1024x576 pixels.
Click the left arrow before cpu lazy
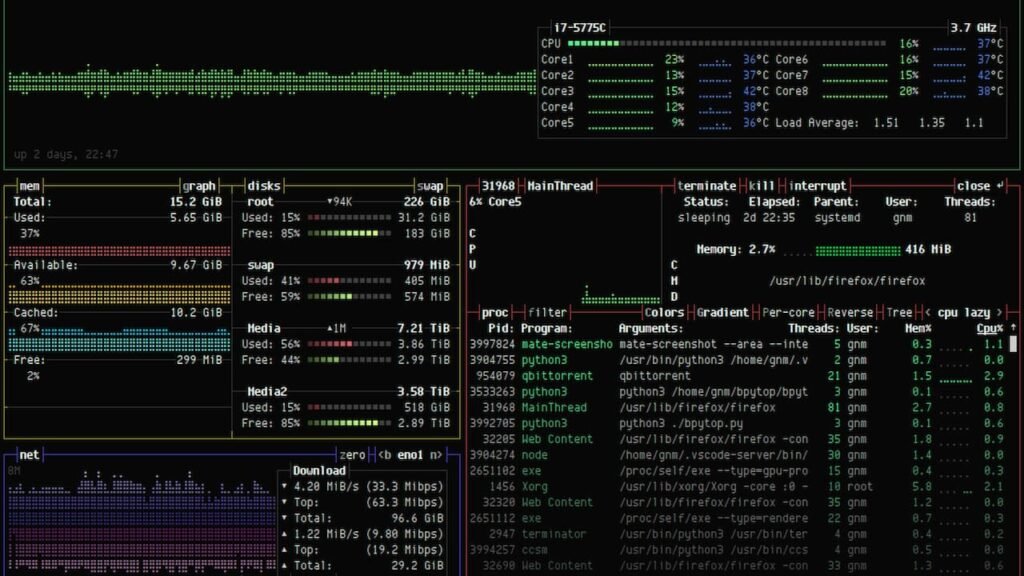click(928, 312)
